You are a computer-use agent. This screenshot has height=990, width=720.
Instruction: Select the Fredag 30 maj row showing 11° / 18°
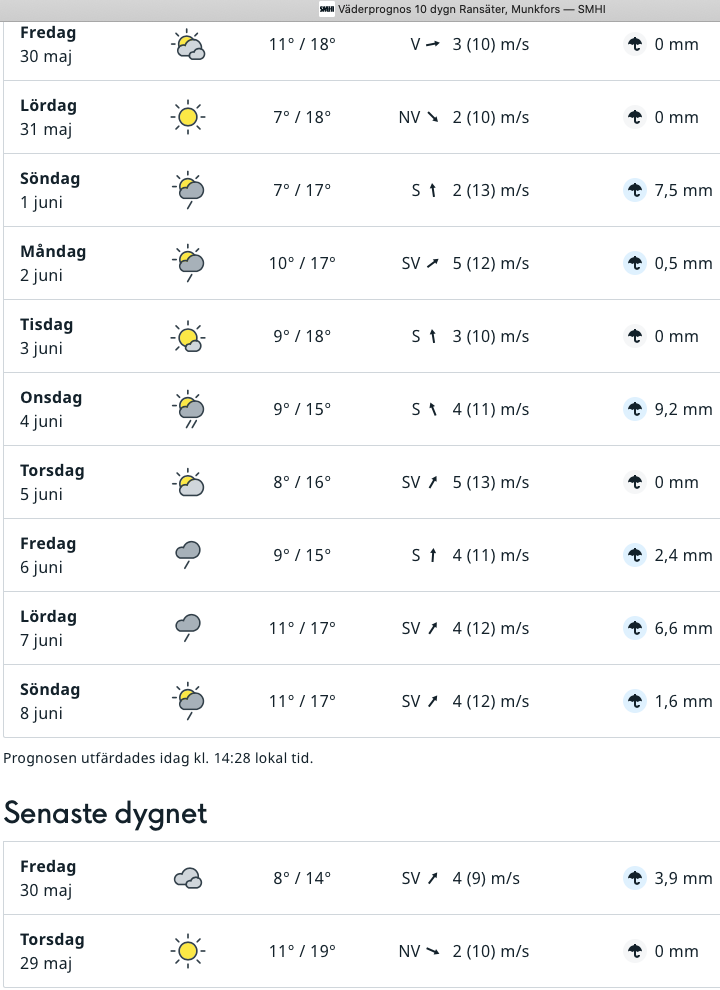361,49
